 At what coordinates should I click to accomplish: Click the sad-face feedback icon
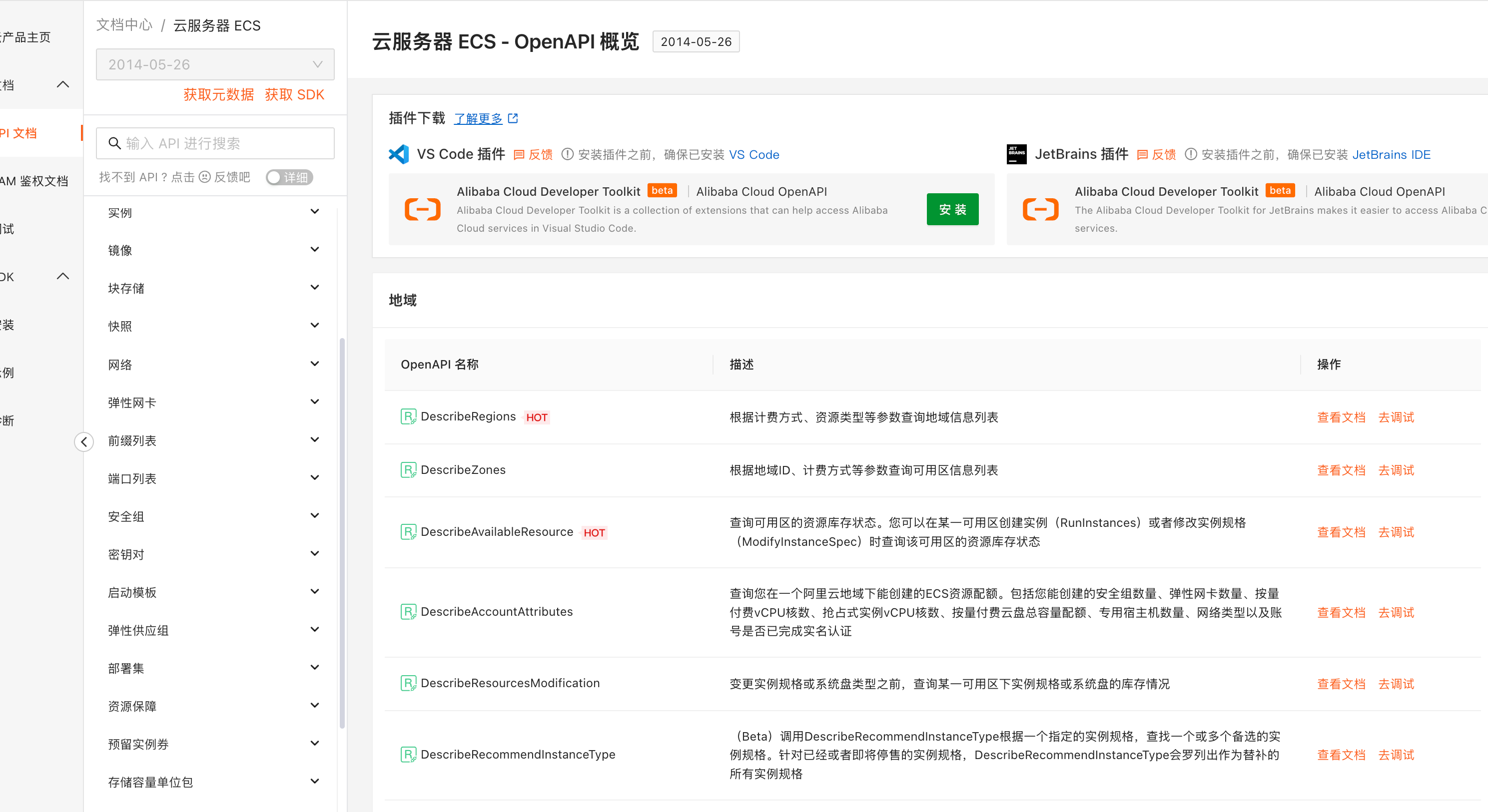[204, 177]
